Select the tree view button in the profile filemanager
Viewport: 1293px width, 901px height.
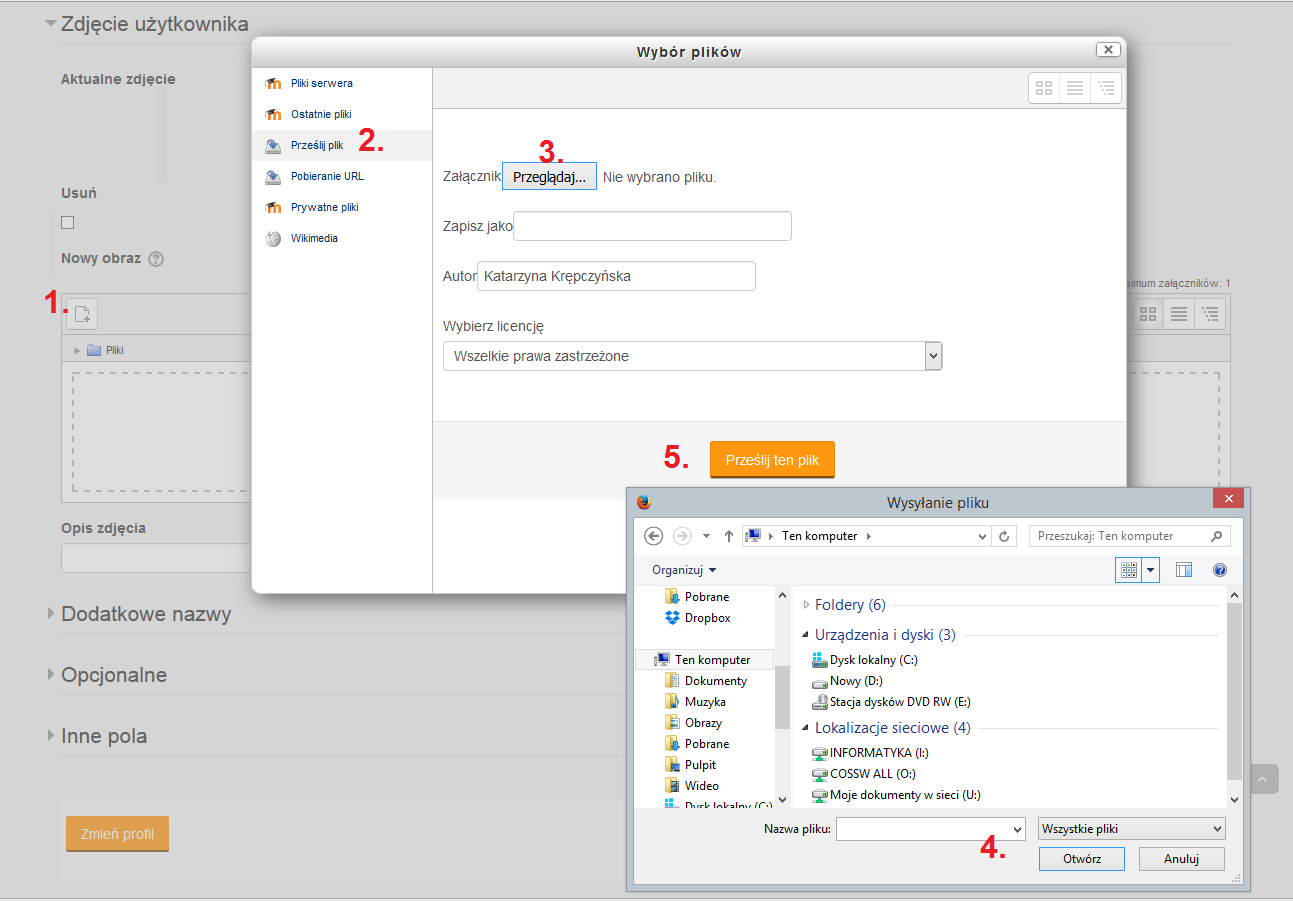click(1210, 314)
